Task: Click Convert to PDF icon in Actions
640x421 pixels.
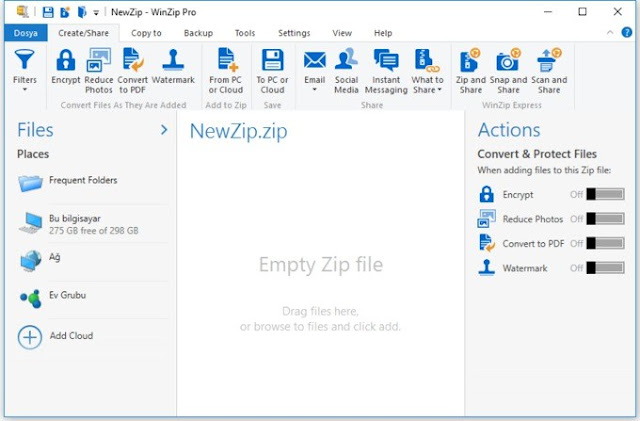Action: coord(486,243)
